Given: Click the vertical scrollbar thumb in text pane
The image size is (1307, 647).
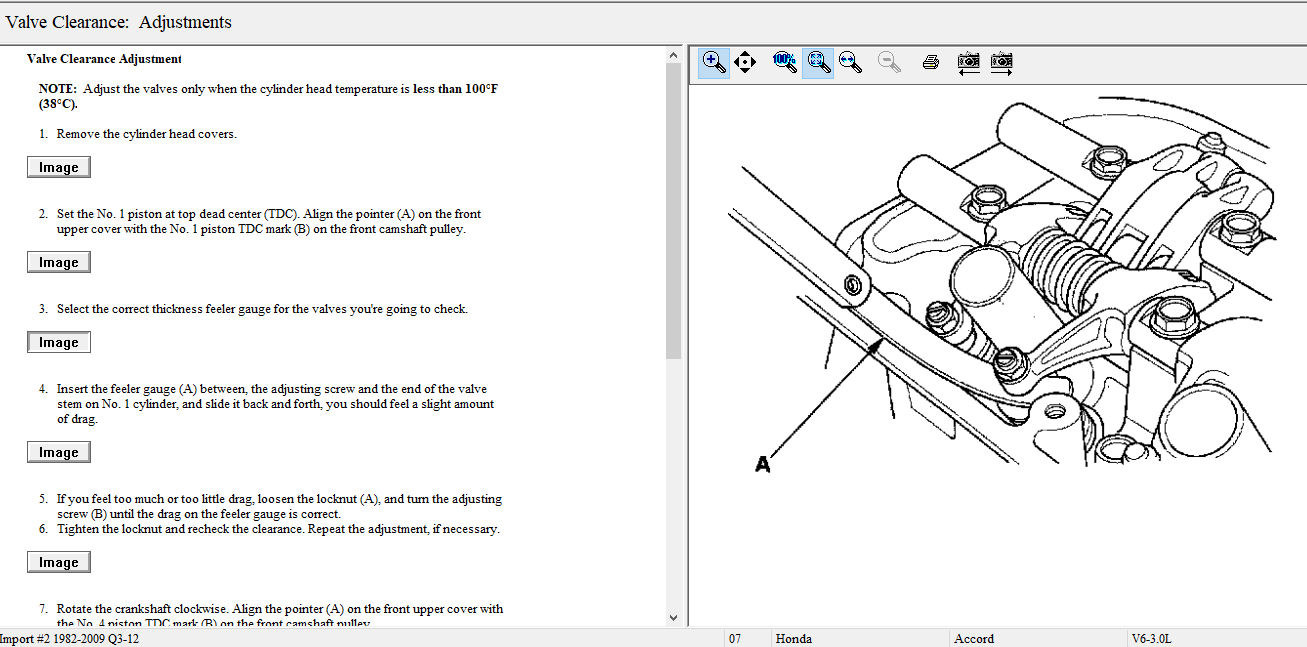Looking at the screenshot, I should pyautogui.click(x=673, y=211).
